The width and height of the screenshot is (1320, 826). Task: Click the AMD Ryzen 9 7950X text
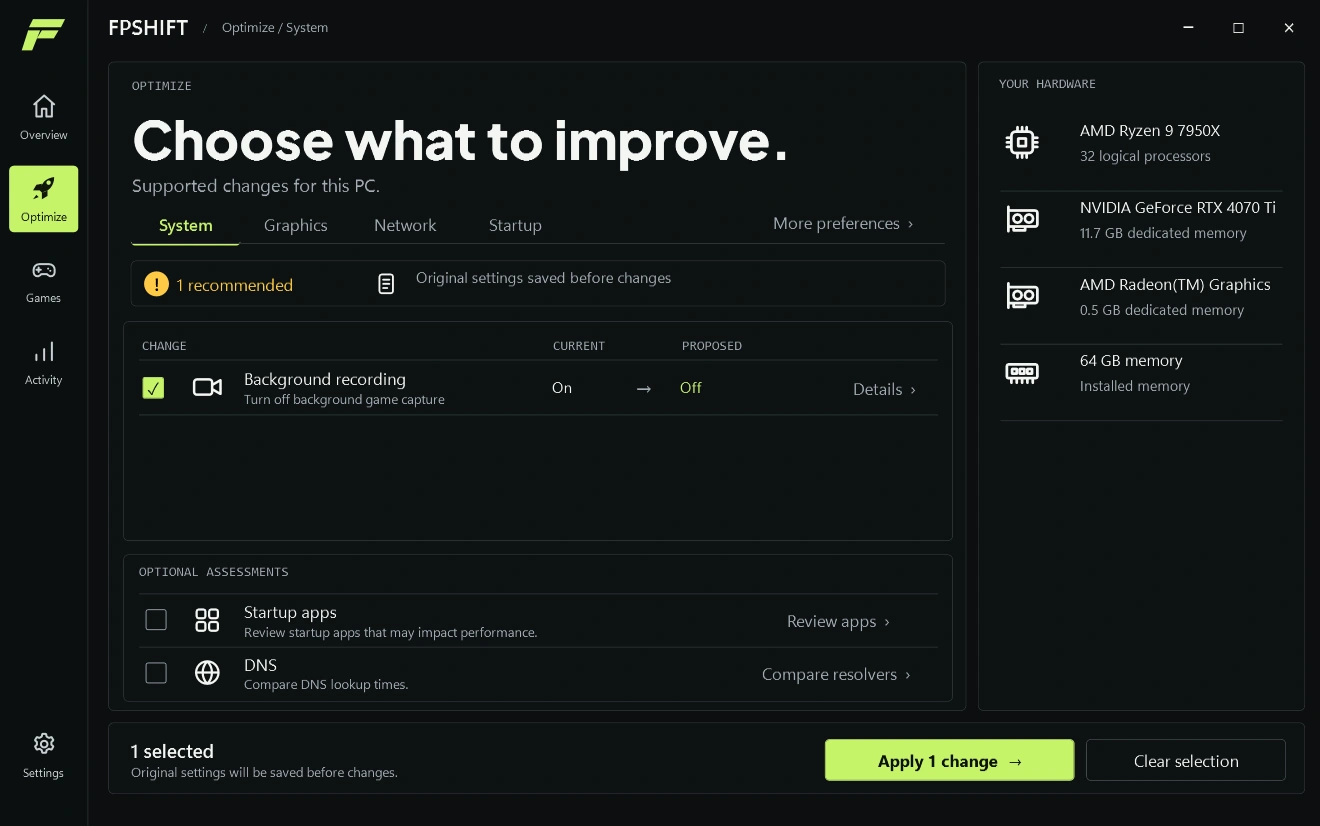tap(1150, 131)
